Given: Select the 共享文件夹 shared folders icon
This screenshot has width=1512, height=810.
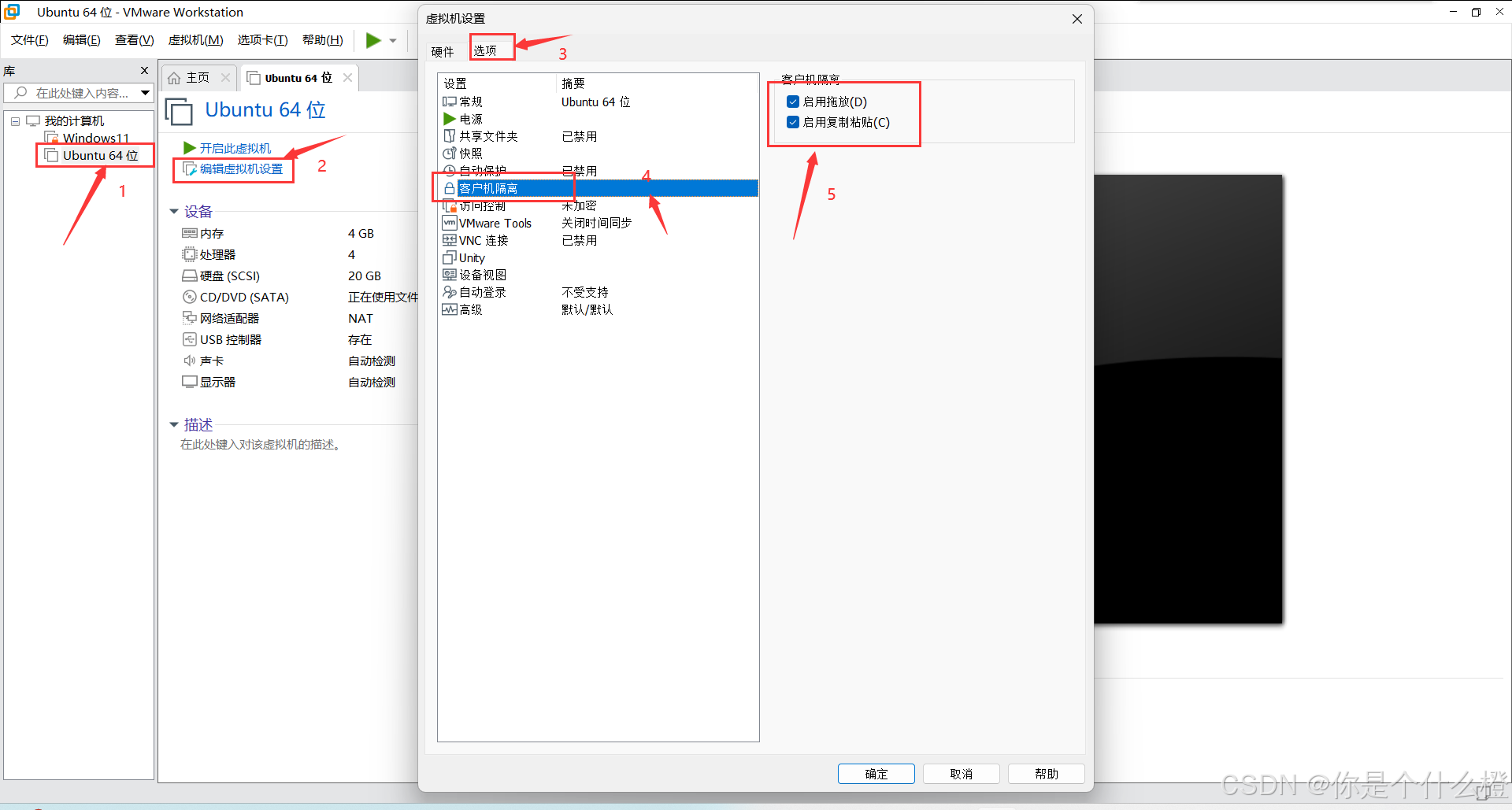Looking at the screenshot, I should pos(450,136).
